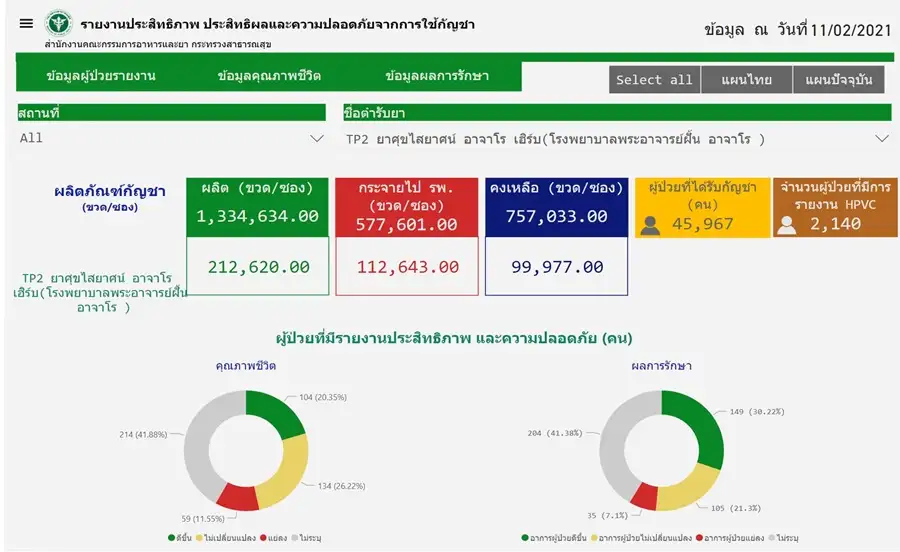Switch to the ข้อมูลผู้ป่วยรายงาน tab
The image size is (900, 552).
[101, 76]
